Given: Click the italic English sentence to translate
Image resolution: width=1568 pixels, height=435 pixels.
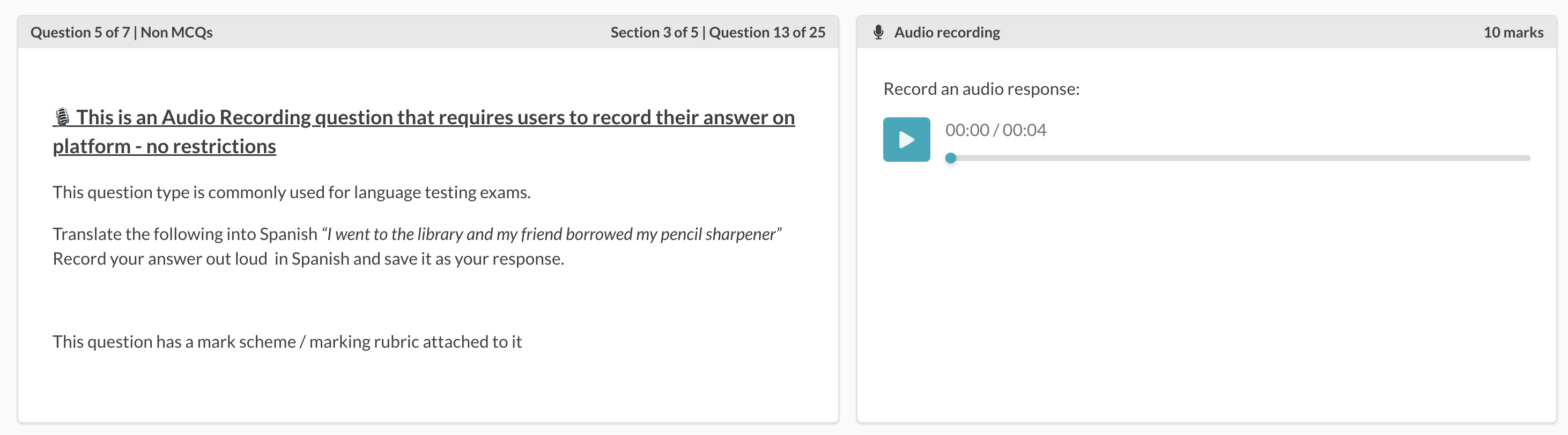Looking at the screenshot, I should click(551, 234).
